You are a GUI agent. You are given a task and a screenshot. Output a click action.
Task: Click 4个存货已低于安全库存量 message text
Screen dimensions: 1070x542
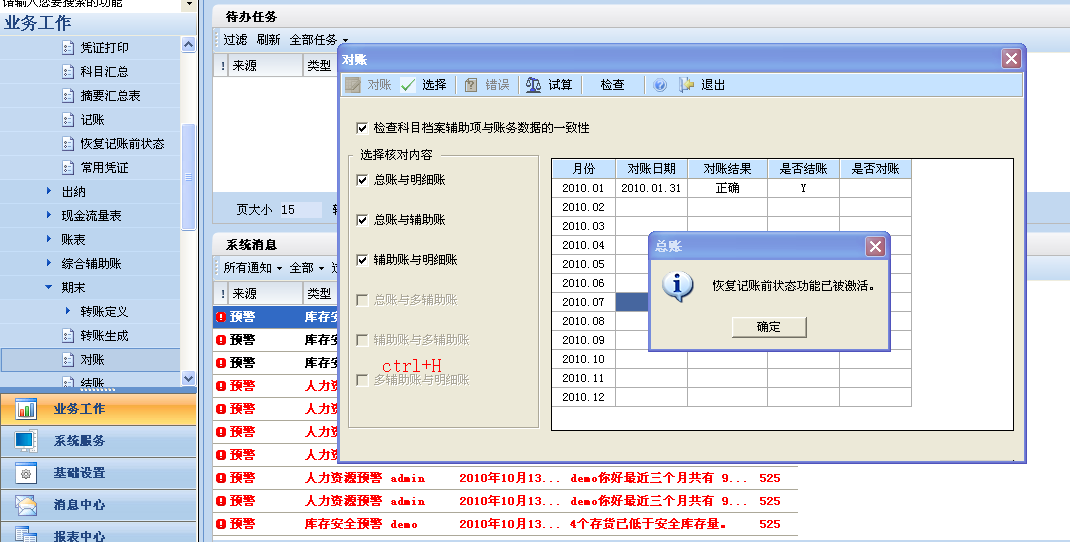[648, 524]
